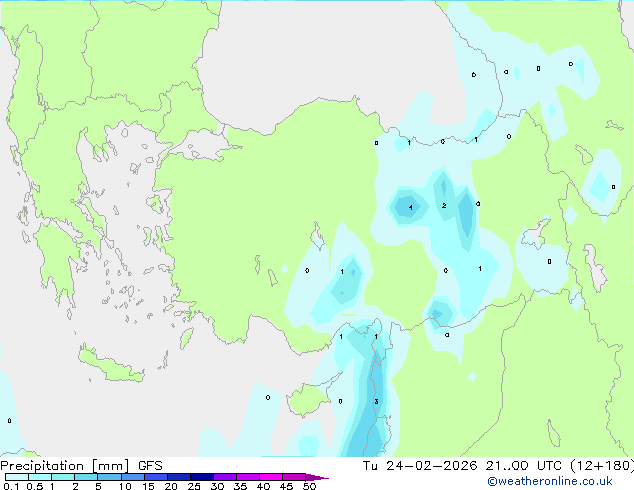Click the '21..00 UTC' time text
634x490 pixels.
(524, 466)
